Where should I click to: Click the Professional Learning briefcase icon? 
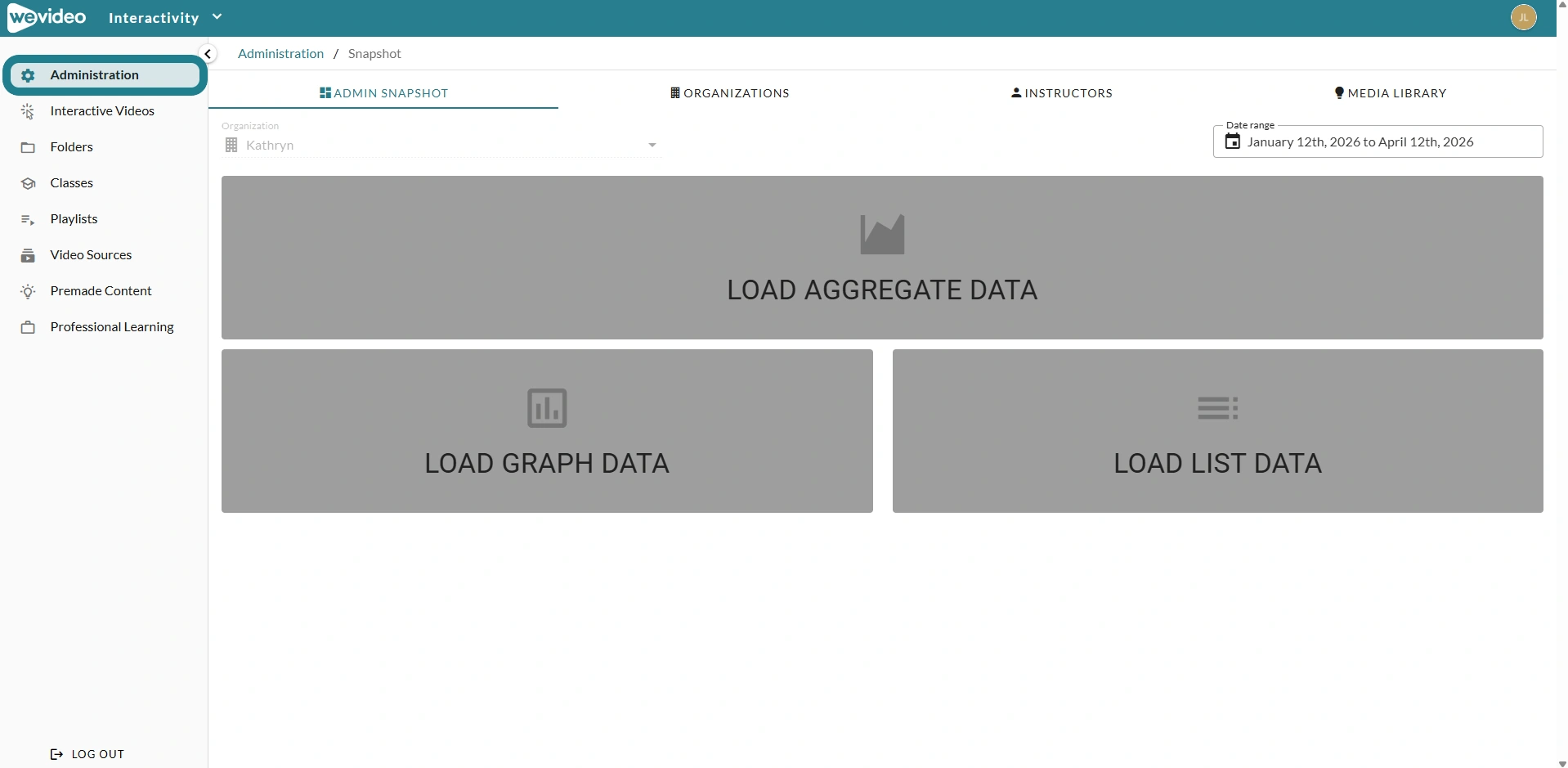click(x=28, y=327)
